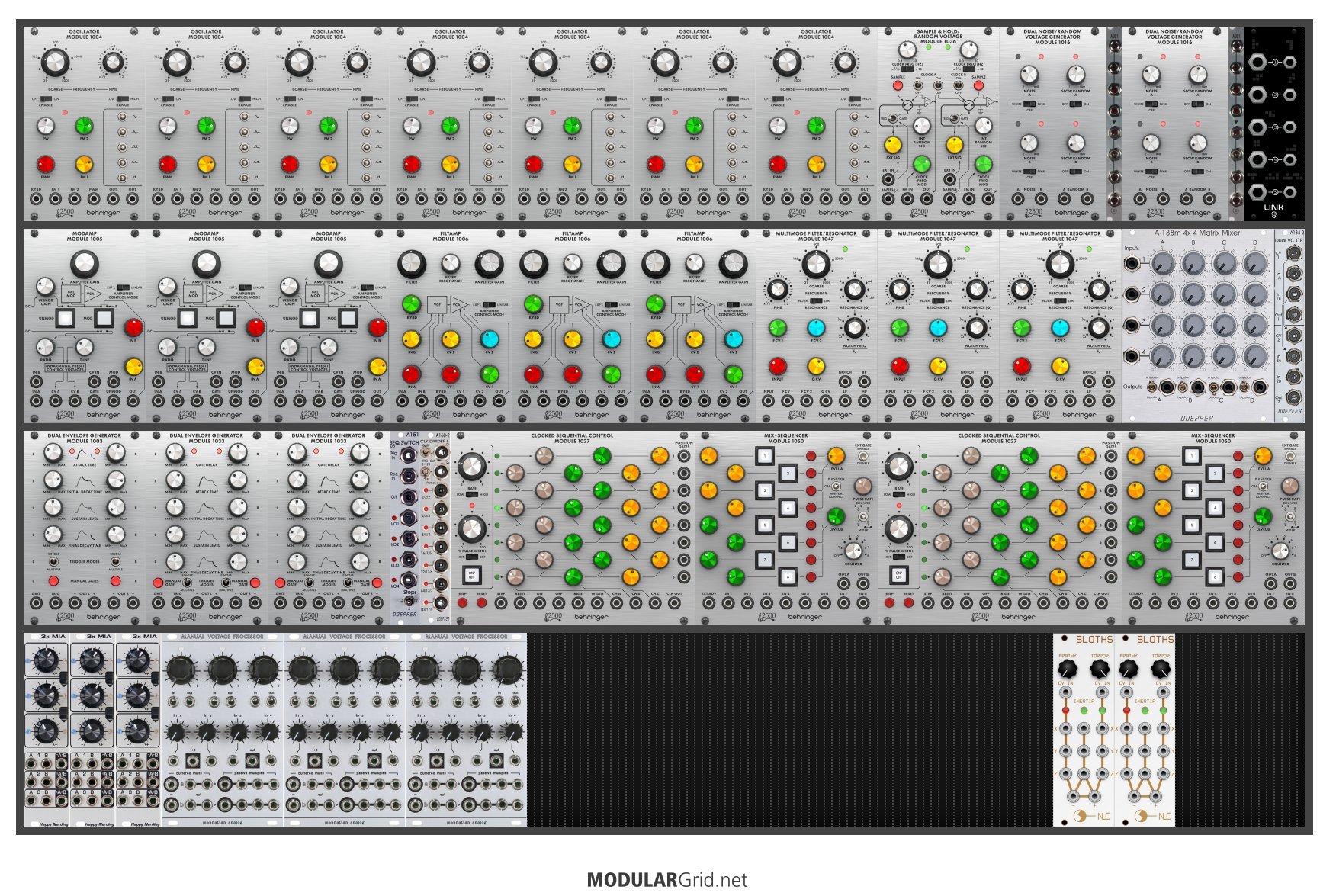1336x896 pixels.
Task: Click output C jack on A-138m Matrix Mixer
Action: [x=1228, y=387]
